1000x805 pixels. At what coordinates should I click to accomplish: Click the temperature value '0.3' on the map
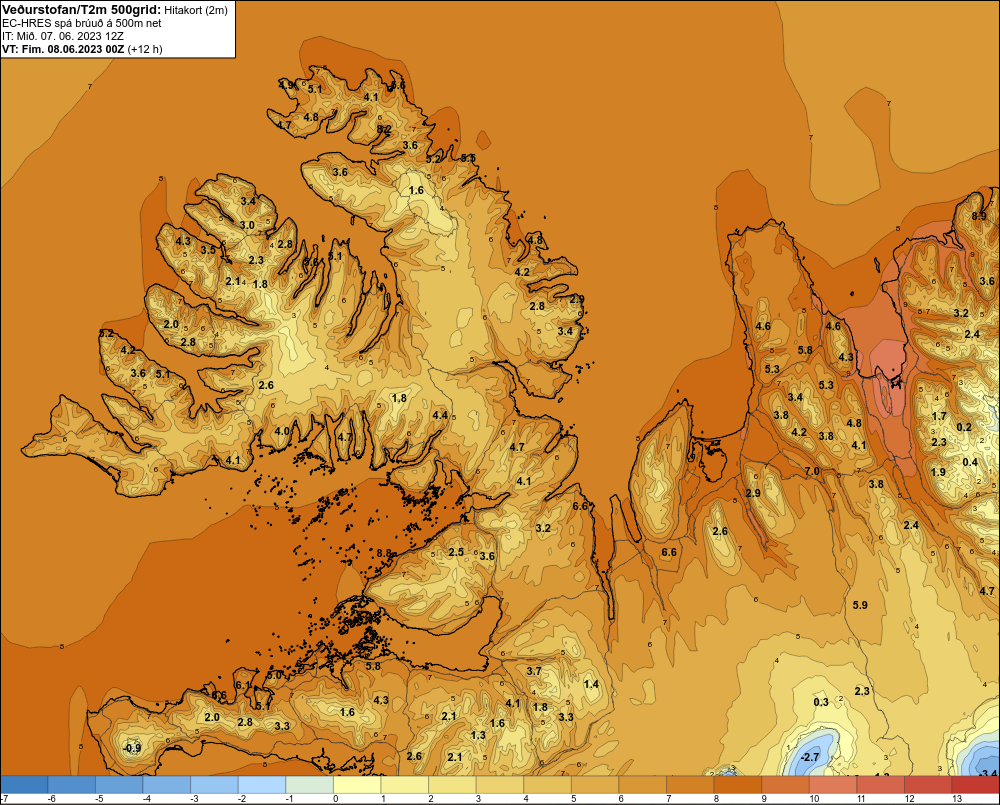(821, 702)
